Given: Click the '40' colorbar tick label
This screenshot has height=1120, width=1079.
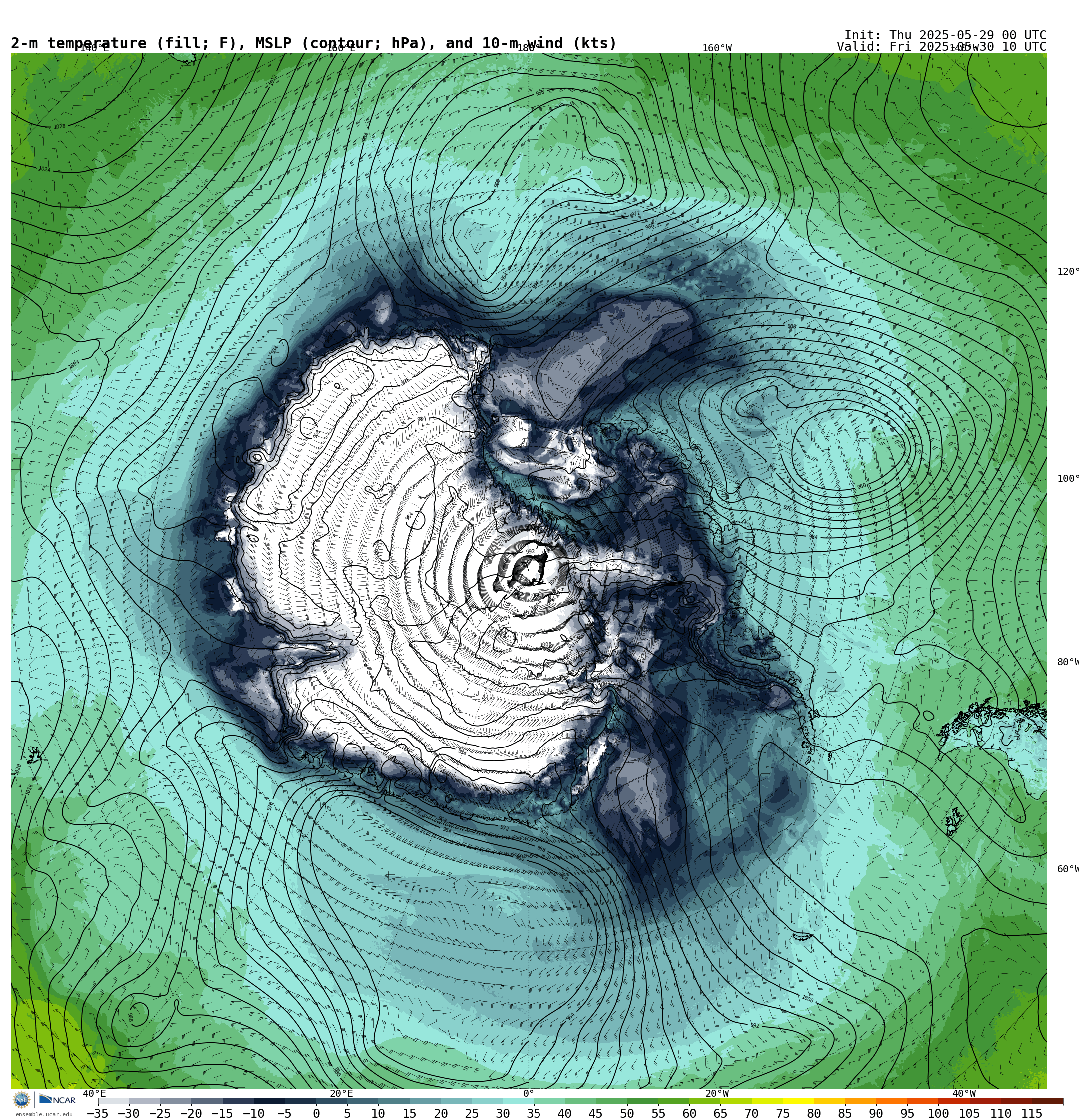Looking at the screenshot, I should (564, 1113).
